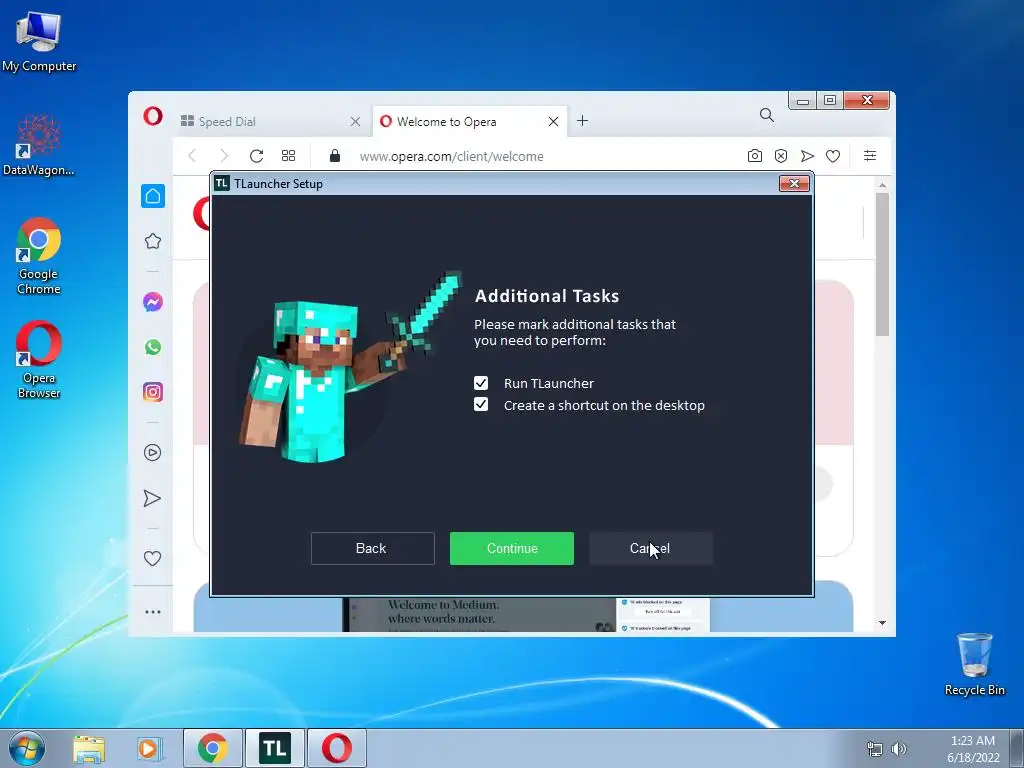The height and width of the screenshot is (768, 1024).
Task: Select My Computer desktop icon
Action: [x=39, y=40]
